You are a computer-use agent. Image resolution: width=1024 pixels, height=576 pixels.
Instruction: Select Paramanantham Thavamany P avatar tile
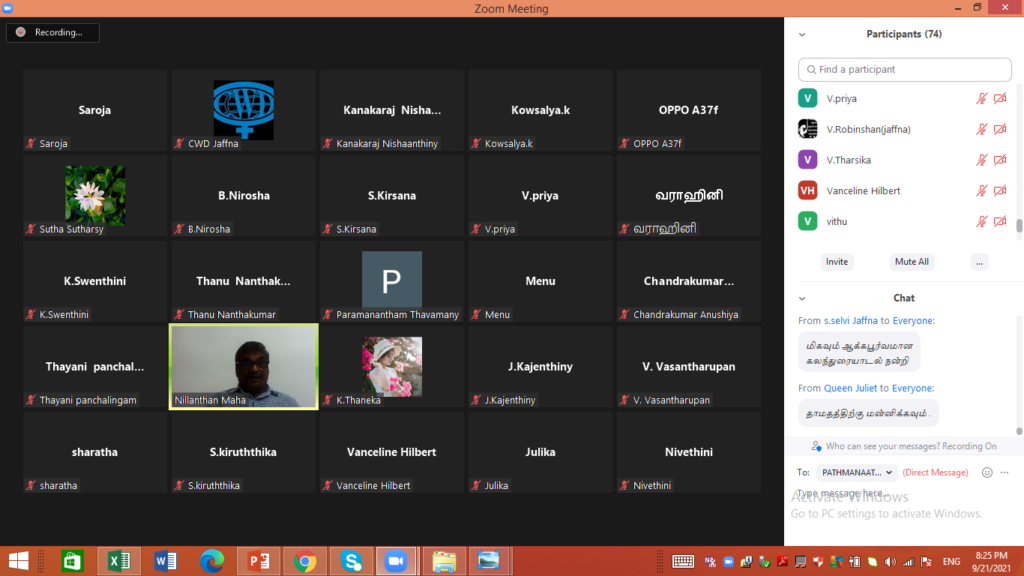click(x=392, y=281)
